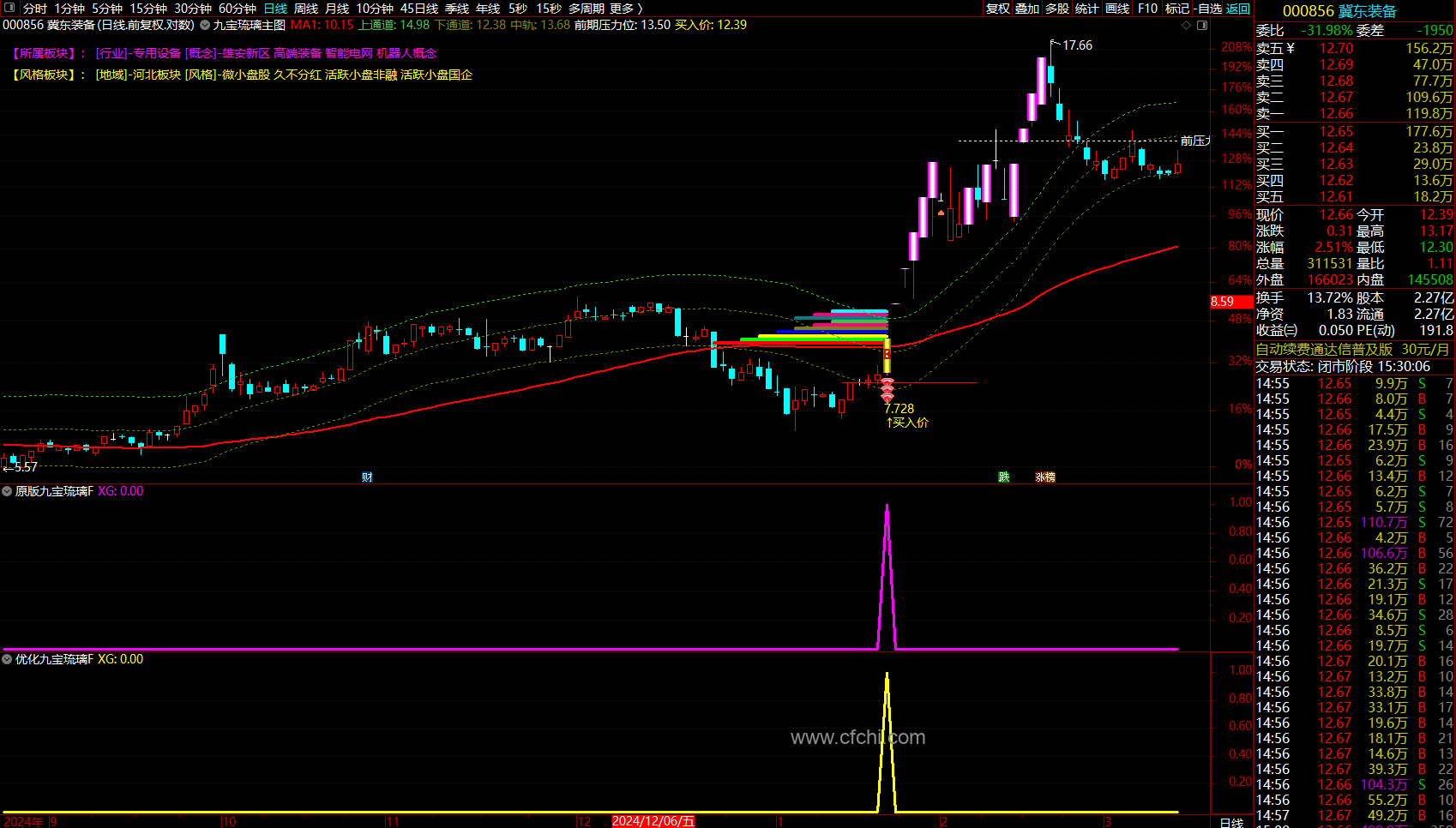The width and height of the screenshot is (1456, 828).
Task: Click the 微小盘股 style sector link
Action: click(246, 75)
